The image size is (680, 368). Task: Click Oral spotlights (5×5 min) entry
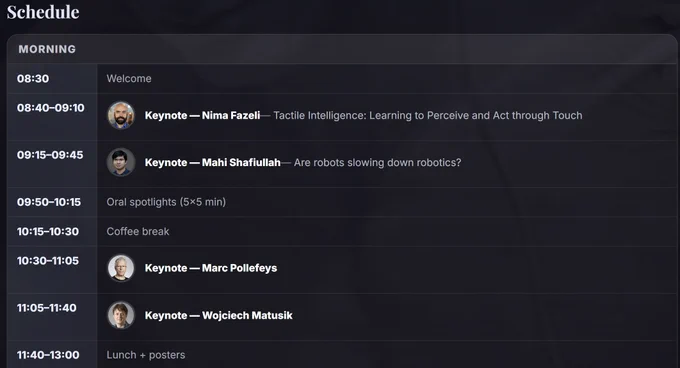point(166,202)
